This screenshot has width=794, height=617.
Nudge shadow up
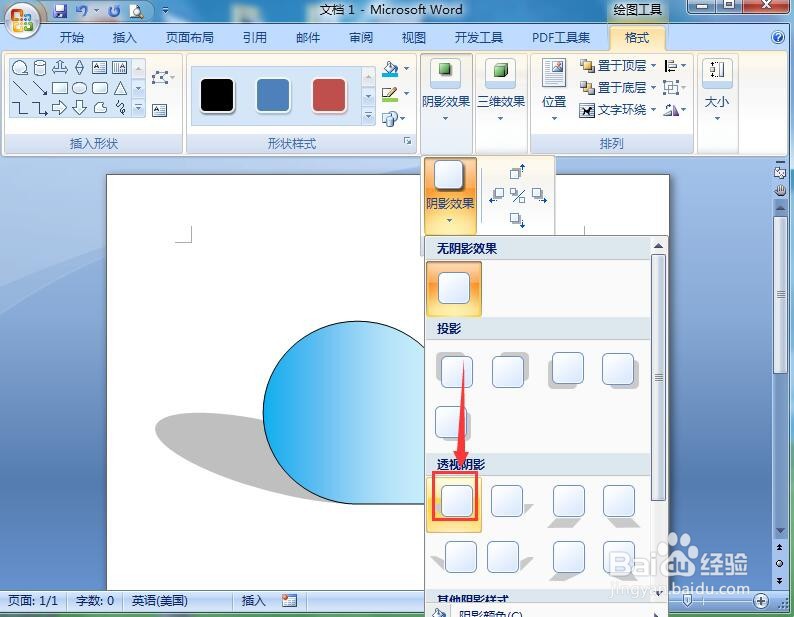coord(518,172)
